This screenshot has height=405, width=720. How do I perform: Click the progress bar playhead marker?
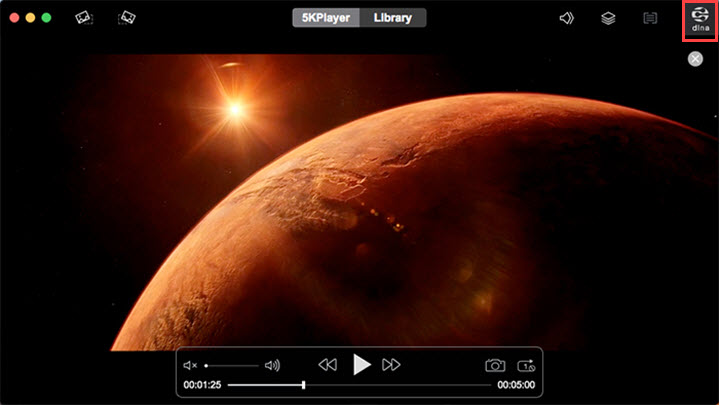[304, 385]
